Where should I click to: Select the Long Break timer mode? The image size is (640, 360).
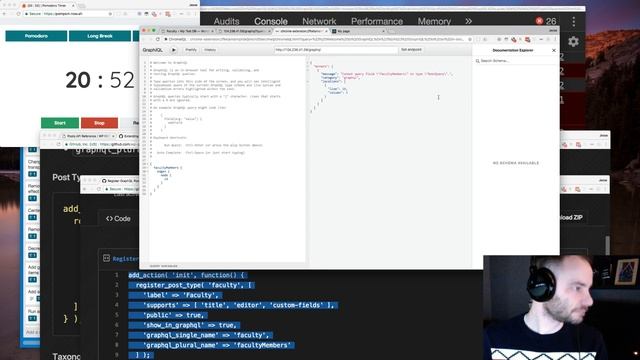(x=100, y=36)
